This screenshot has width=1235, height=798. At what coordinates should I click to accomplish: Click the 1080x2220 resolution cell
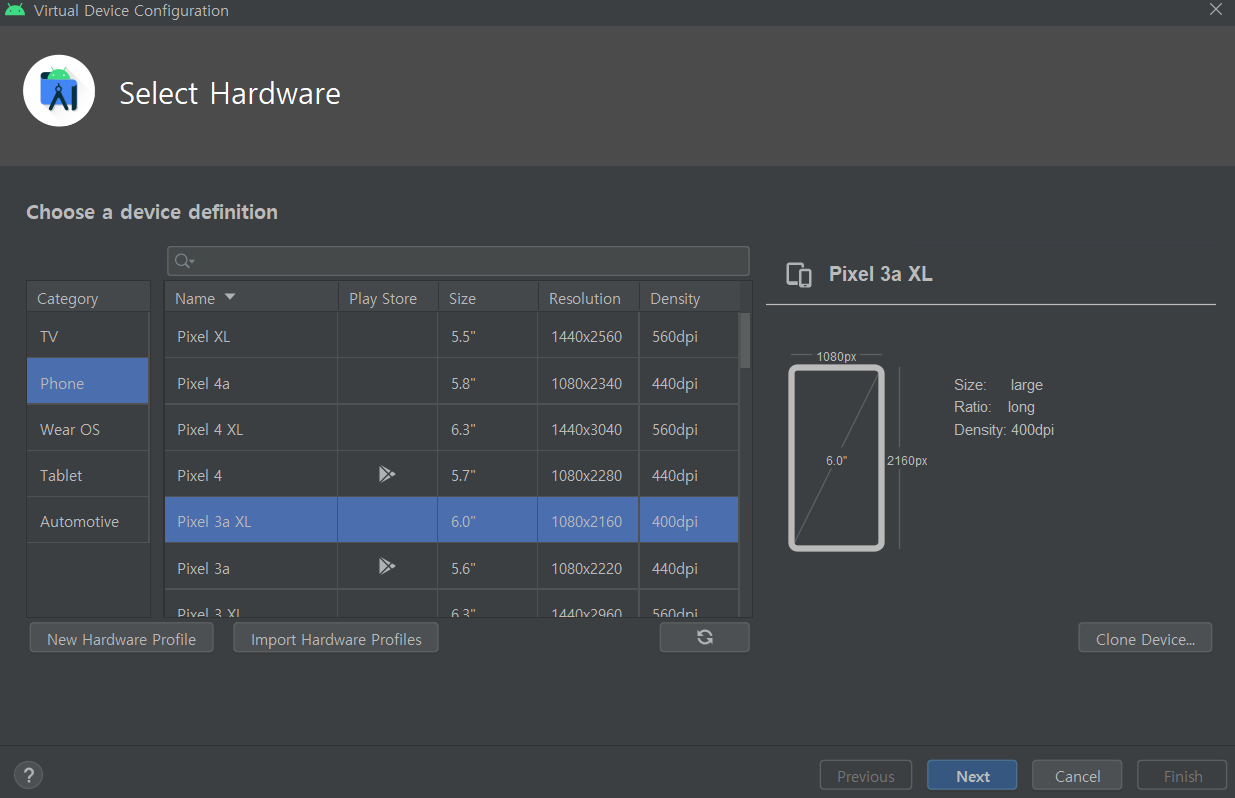tap(587, 568)
